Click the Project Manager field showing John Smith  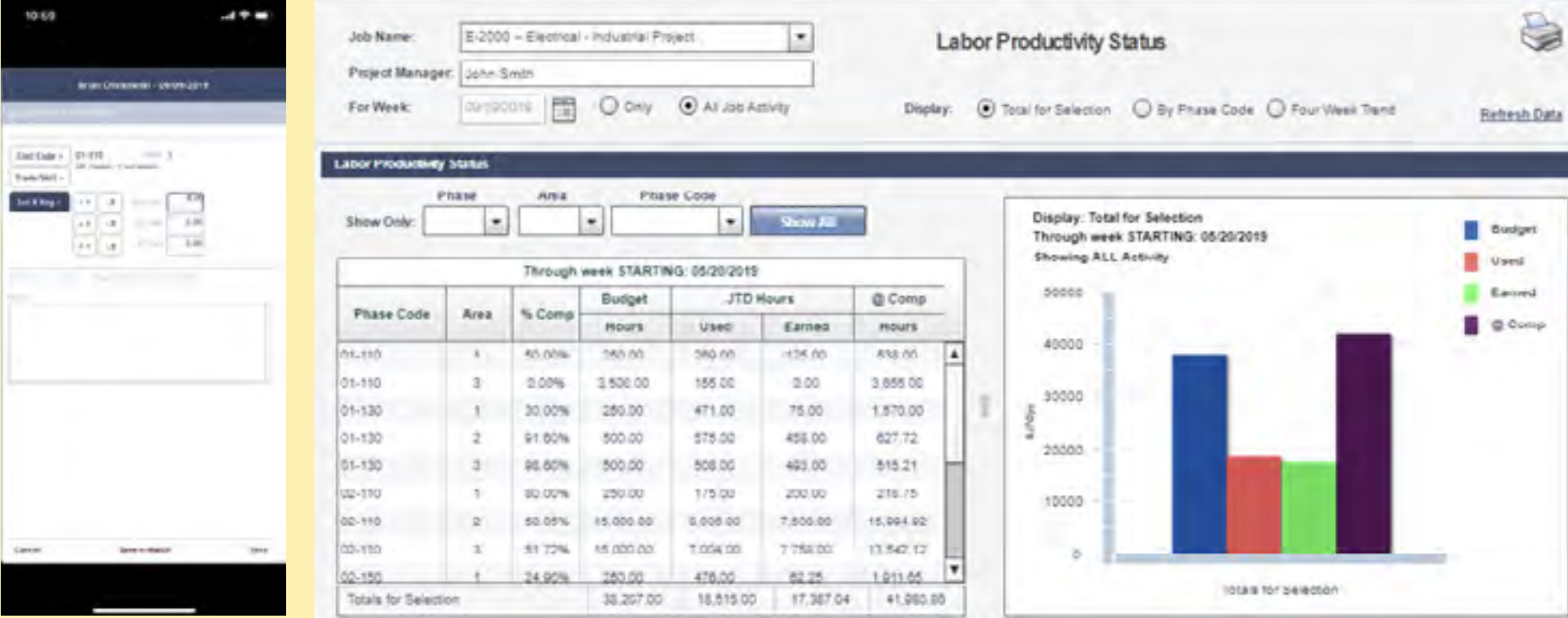click(x=637, y=74)
